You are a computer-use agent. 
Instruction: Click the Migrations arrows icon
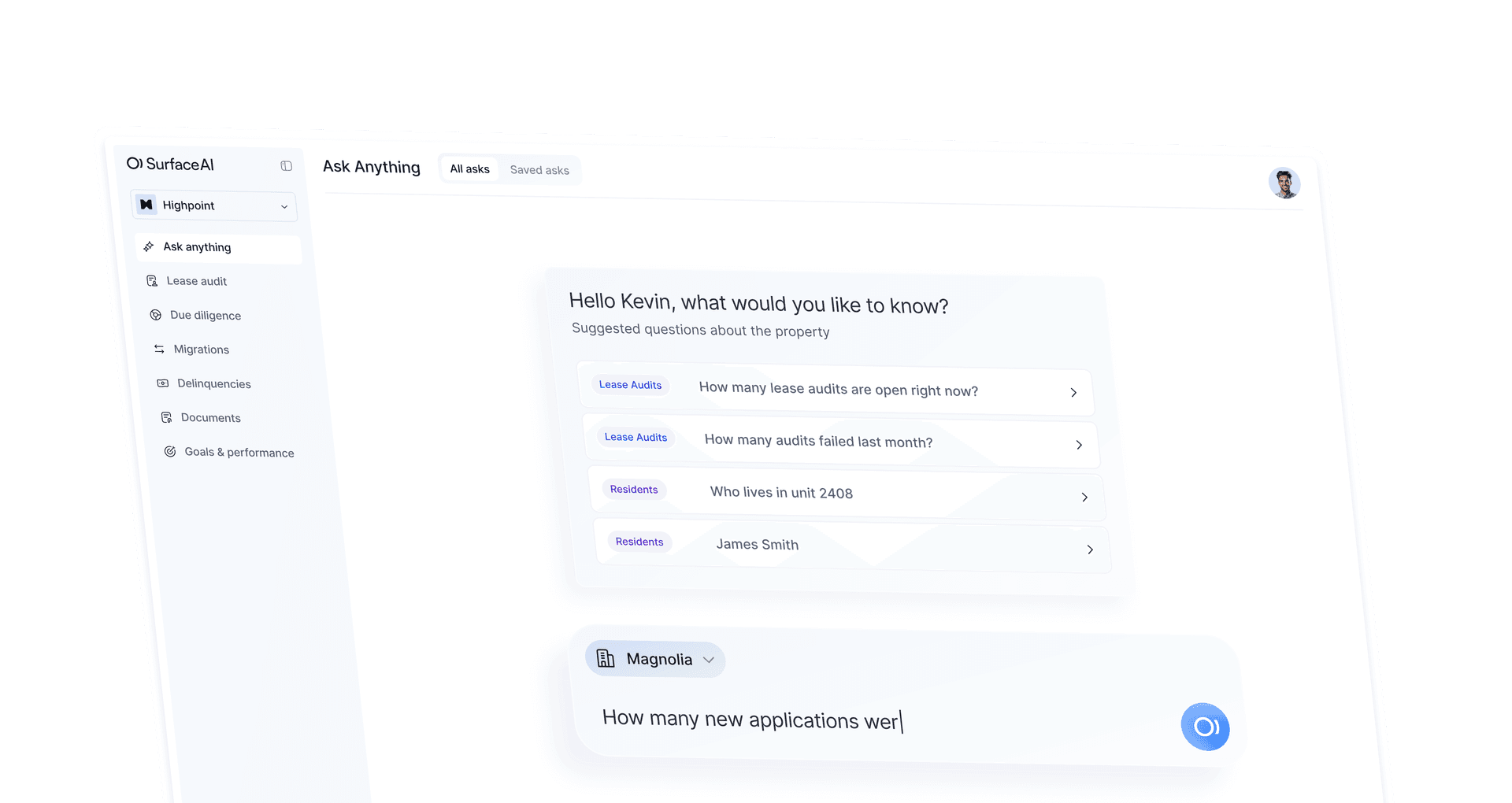point(159,349)
